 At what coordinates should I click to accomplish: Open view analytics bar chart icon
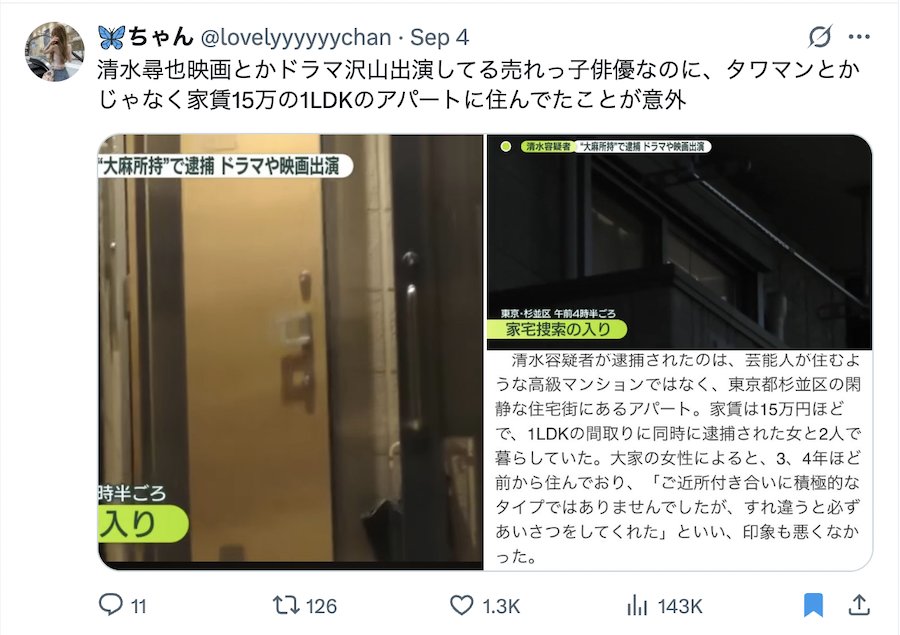(637, 605)
